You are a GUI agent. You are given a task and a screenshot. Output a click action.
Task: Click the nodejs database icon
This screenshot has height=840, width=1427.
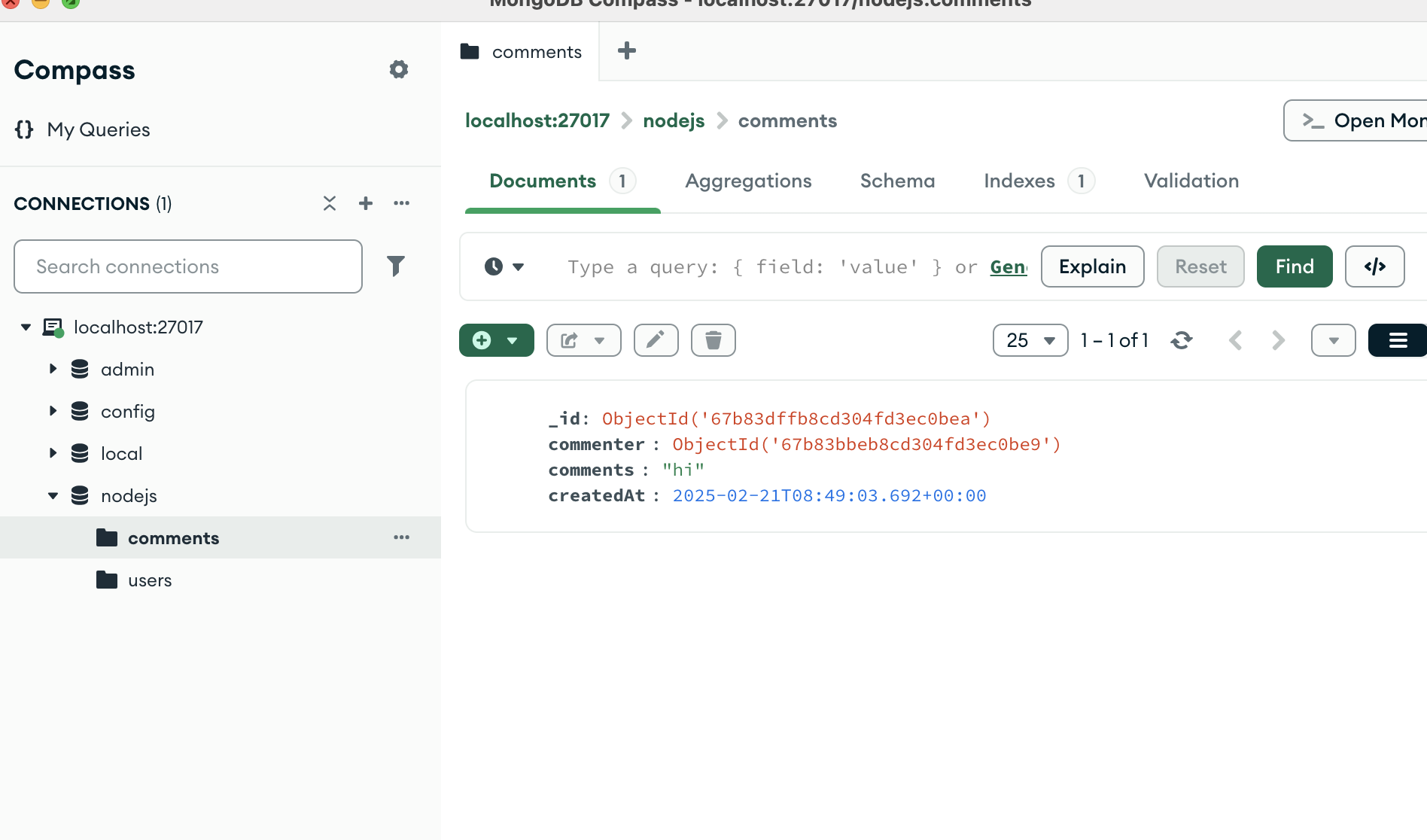80,495
